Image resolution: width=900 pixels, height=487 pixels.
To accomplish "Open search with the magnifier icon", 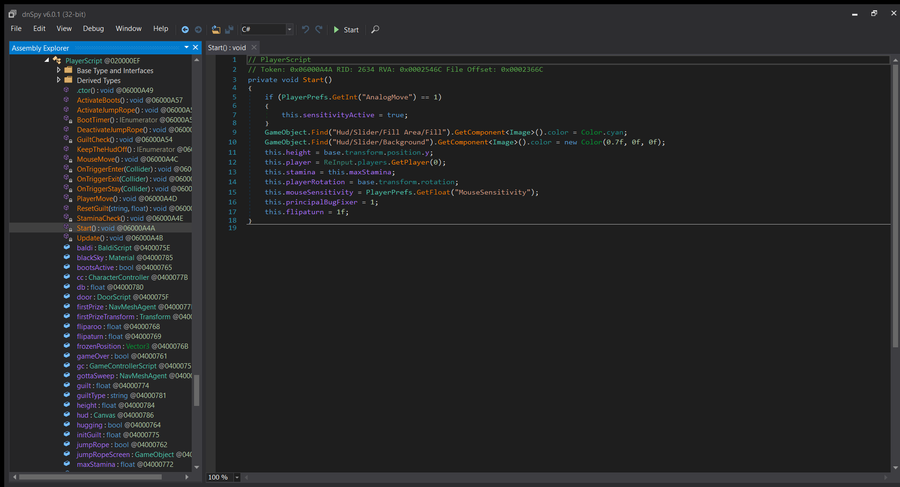I will coord(375,29).
